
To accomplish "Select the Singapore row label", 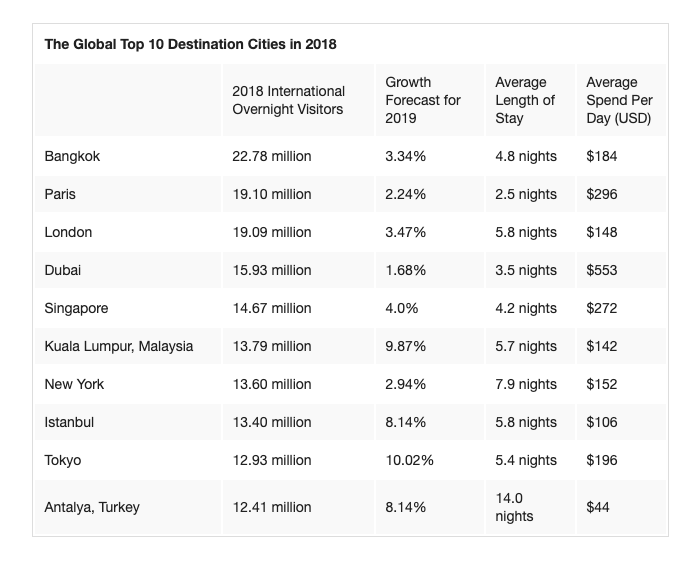I will pos(76,308).
